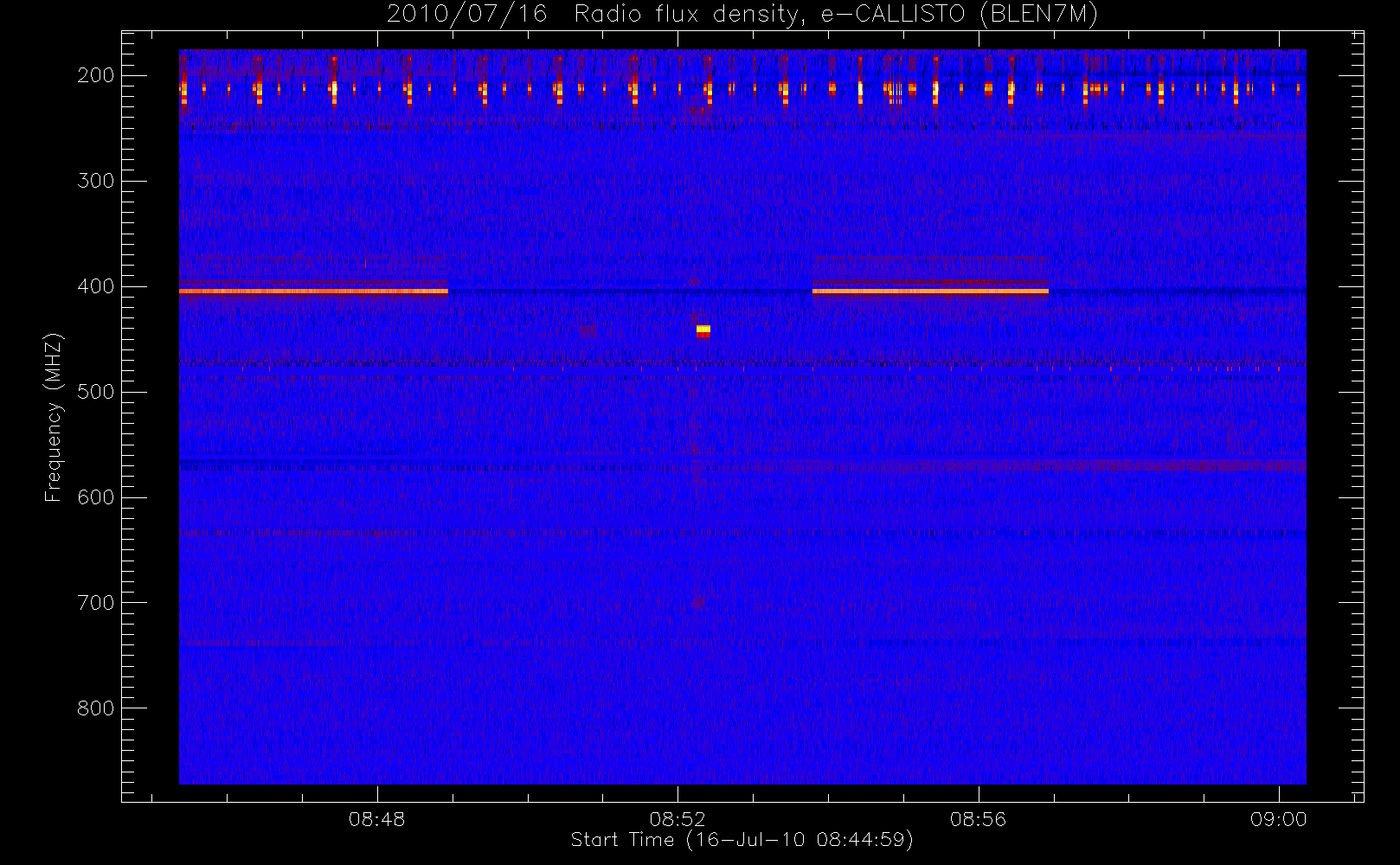
Task: Click the Frequency (MHZ) axis label
Action: pyautogui.click(x=54, y=417)
